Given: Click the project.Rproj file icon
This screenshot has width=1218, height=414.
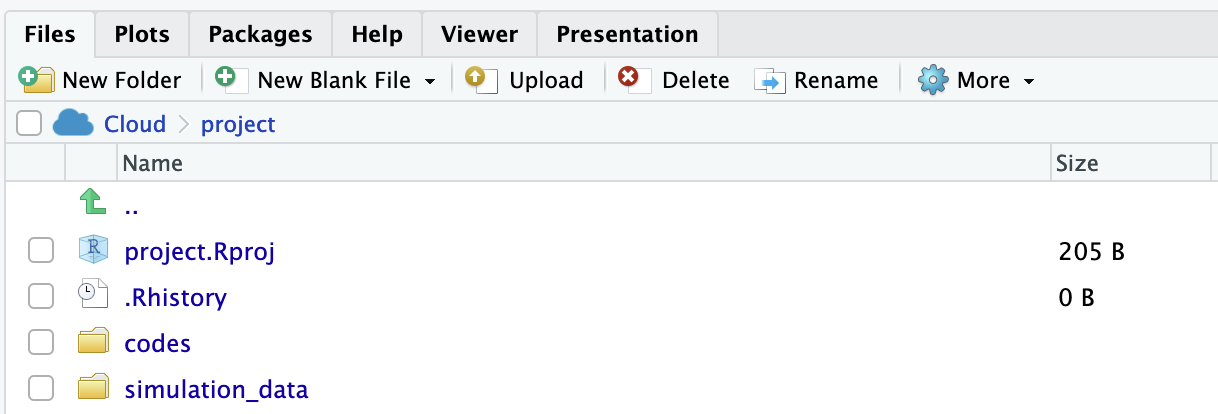Looking at the screenshot, I should tap(93, 251).
